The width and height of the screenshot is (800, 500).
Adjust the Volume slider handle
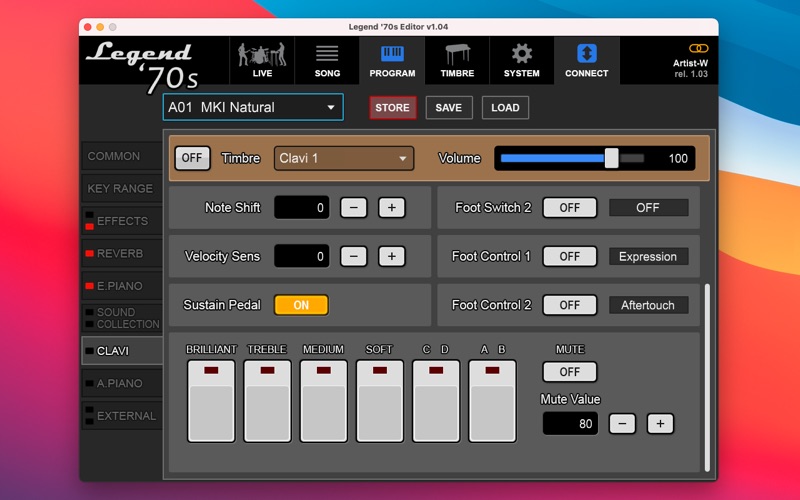(612, 158)
